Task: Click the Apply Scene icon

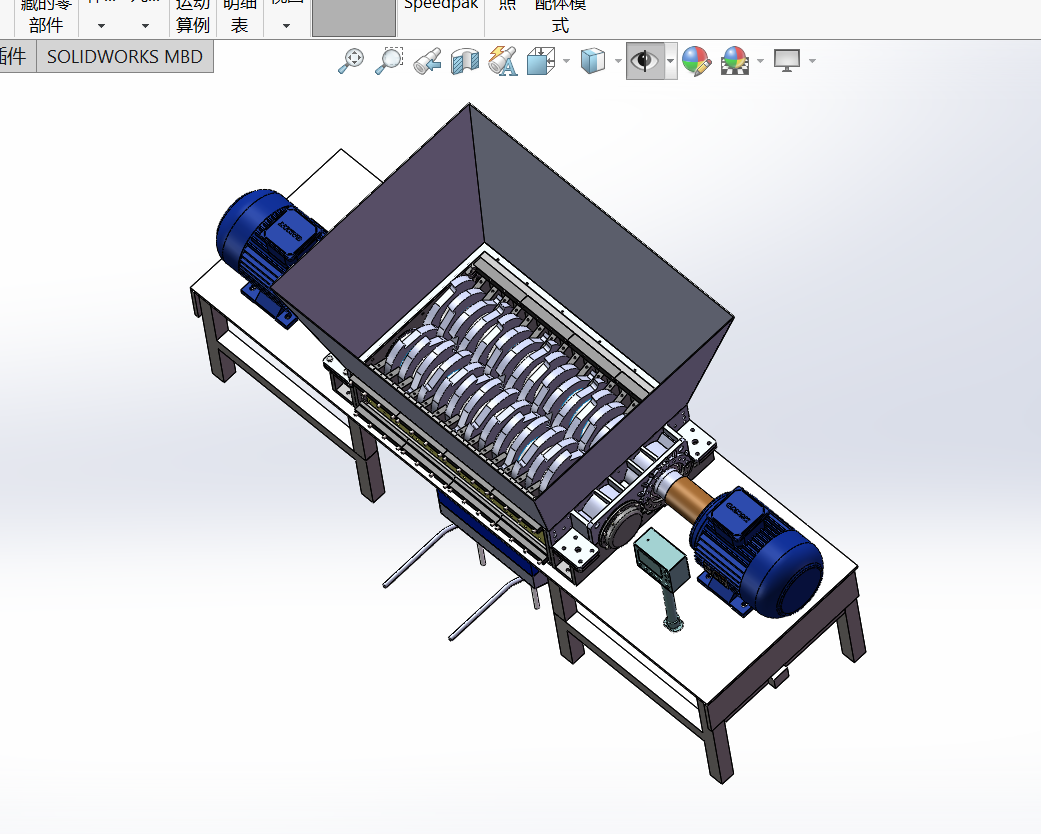Action: (735, 61)
